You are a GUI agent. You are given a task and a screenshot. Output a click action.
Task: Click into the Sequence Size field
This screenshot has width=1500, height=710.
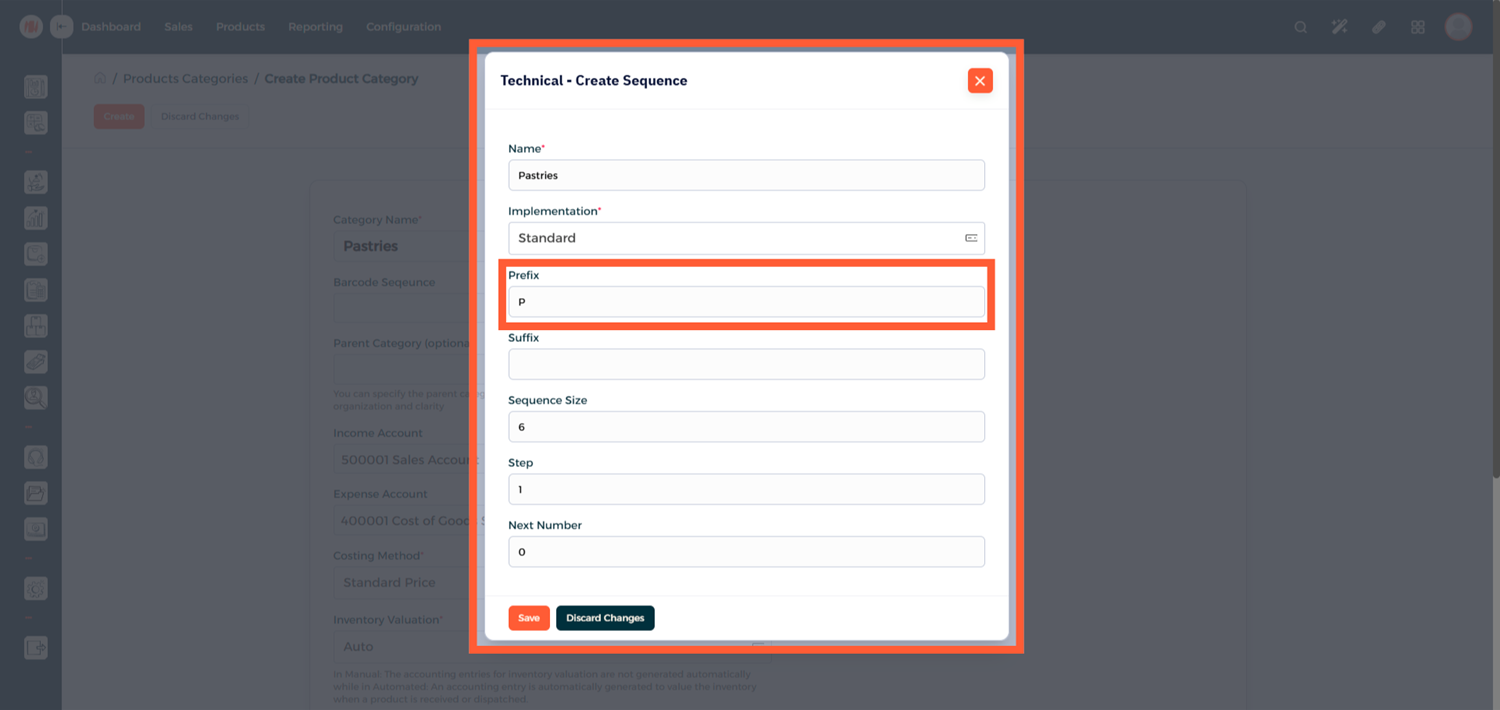[x=745, y=427]
